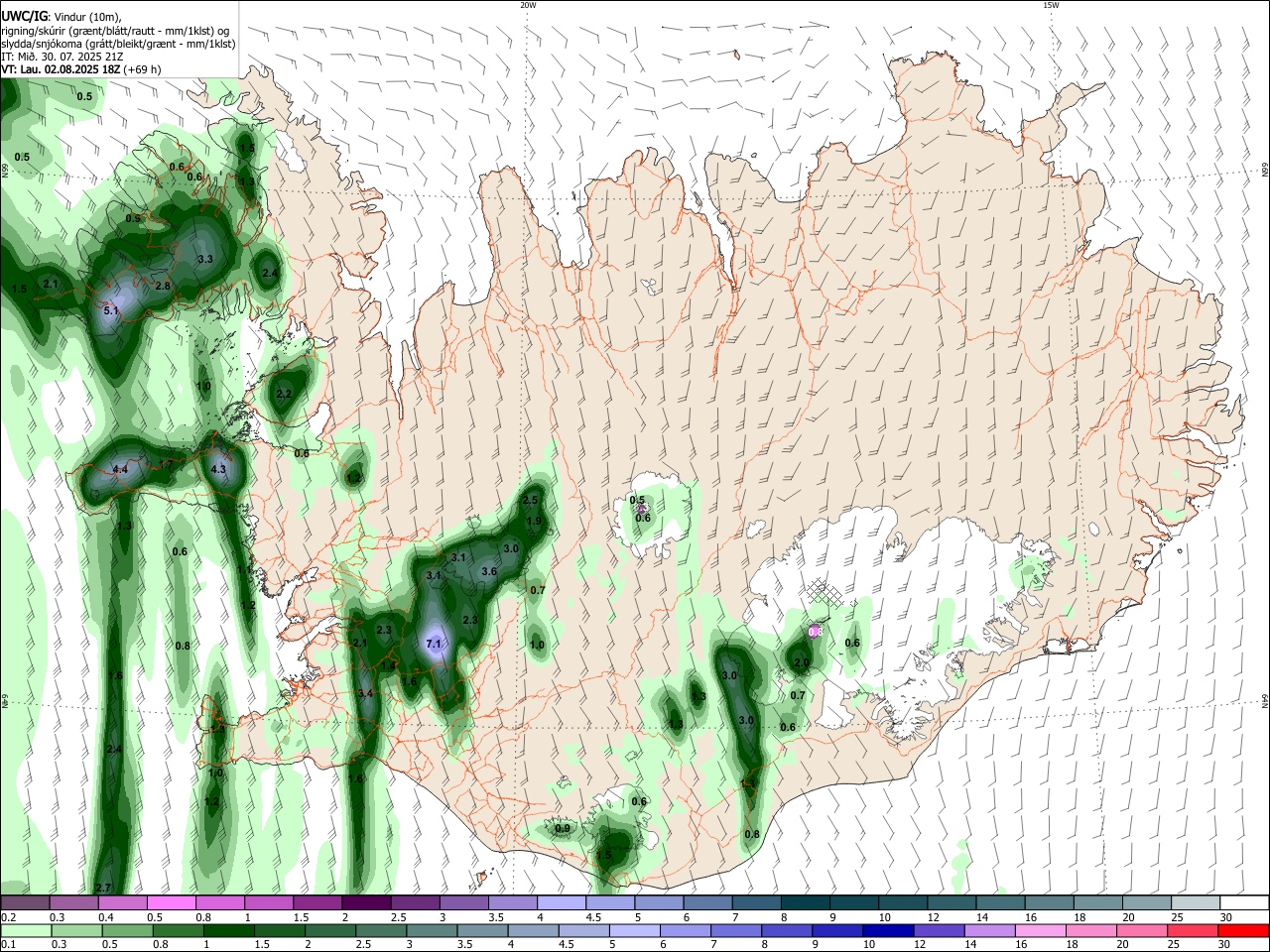
Task: Click the 3.4 precipitation value on the map
Action: pyautogui.click(x=365, y=693)
